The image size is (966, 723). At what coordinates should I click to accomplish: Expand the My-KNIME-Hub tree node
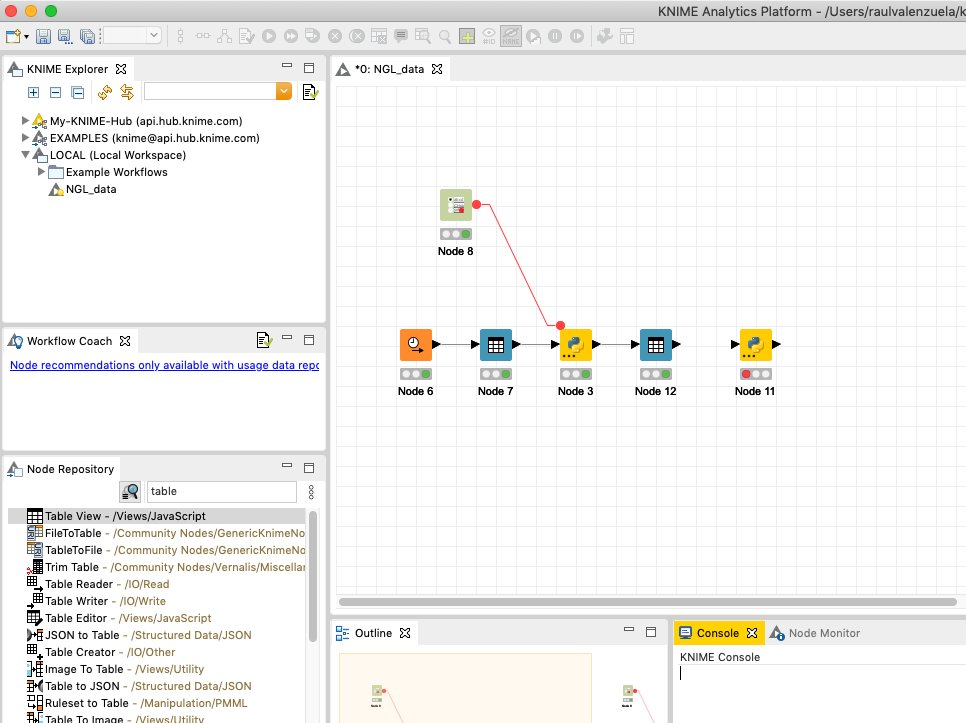click(25, 121)
